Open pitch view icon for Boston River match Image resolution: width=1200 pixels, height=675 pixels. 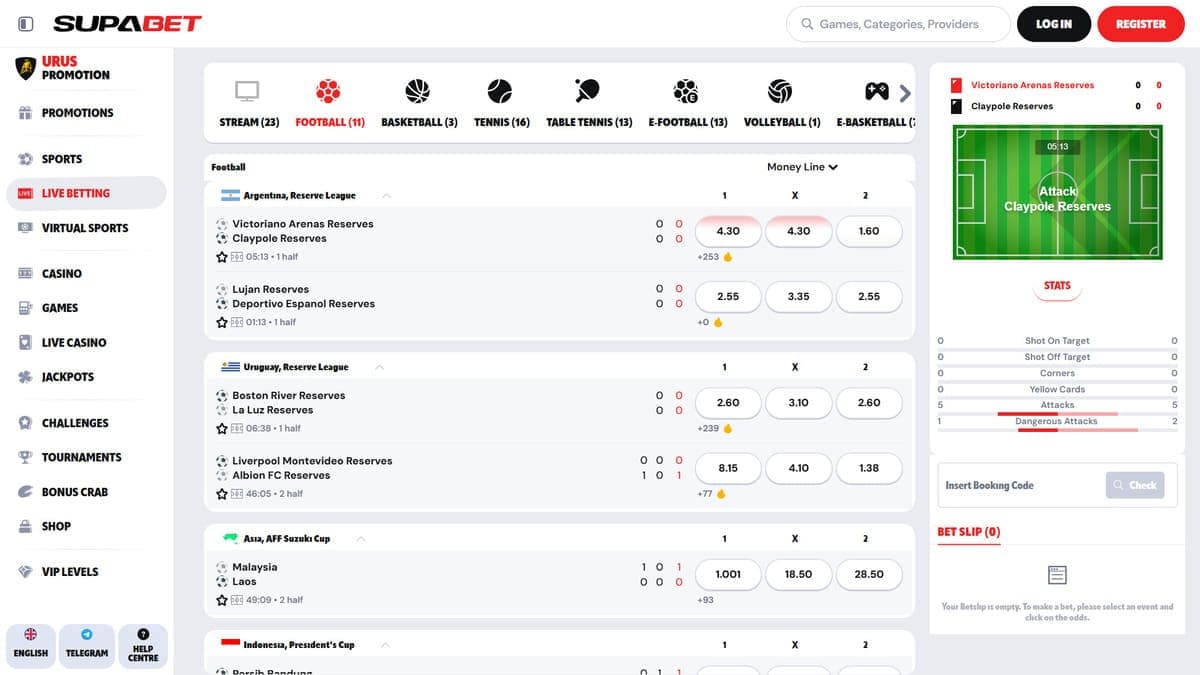pyautogui.click(x=237, y=428)
